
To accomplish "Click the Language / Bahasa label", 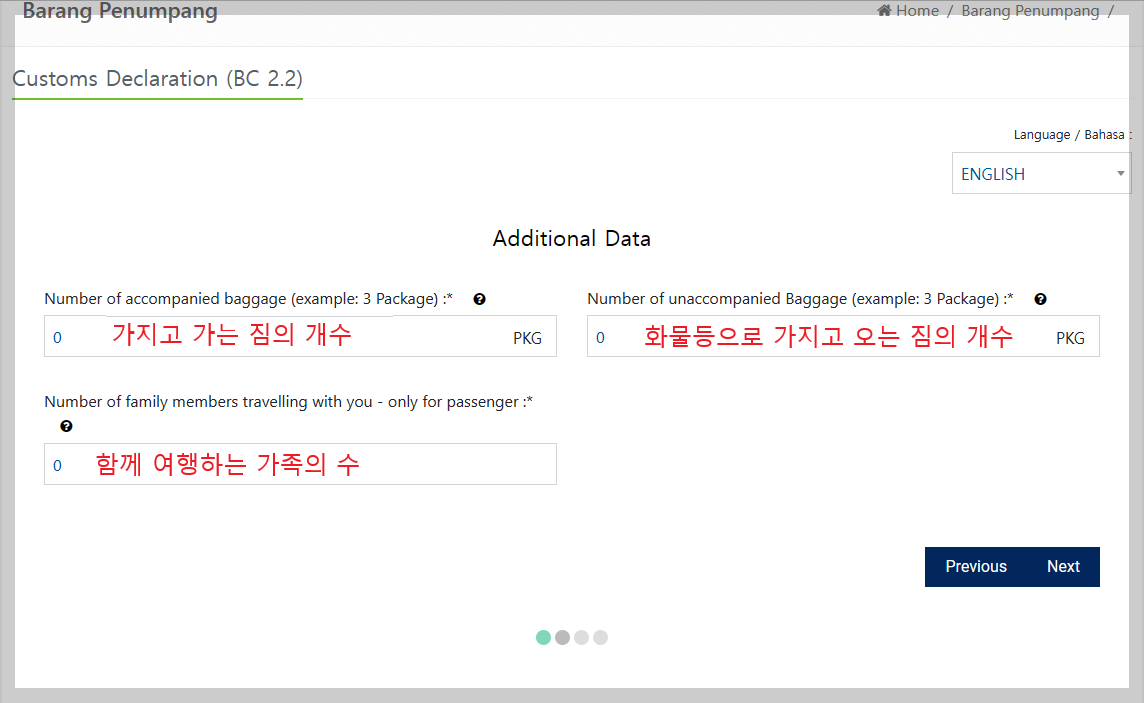I will tap(1072, 135).
